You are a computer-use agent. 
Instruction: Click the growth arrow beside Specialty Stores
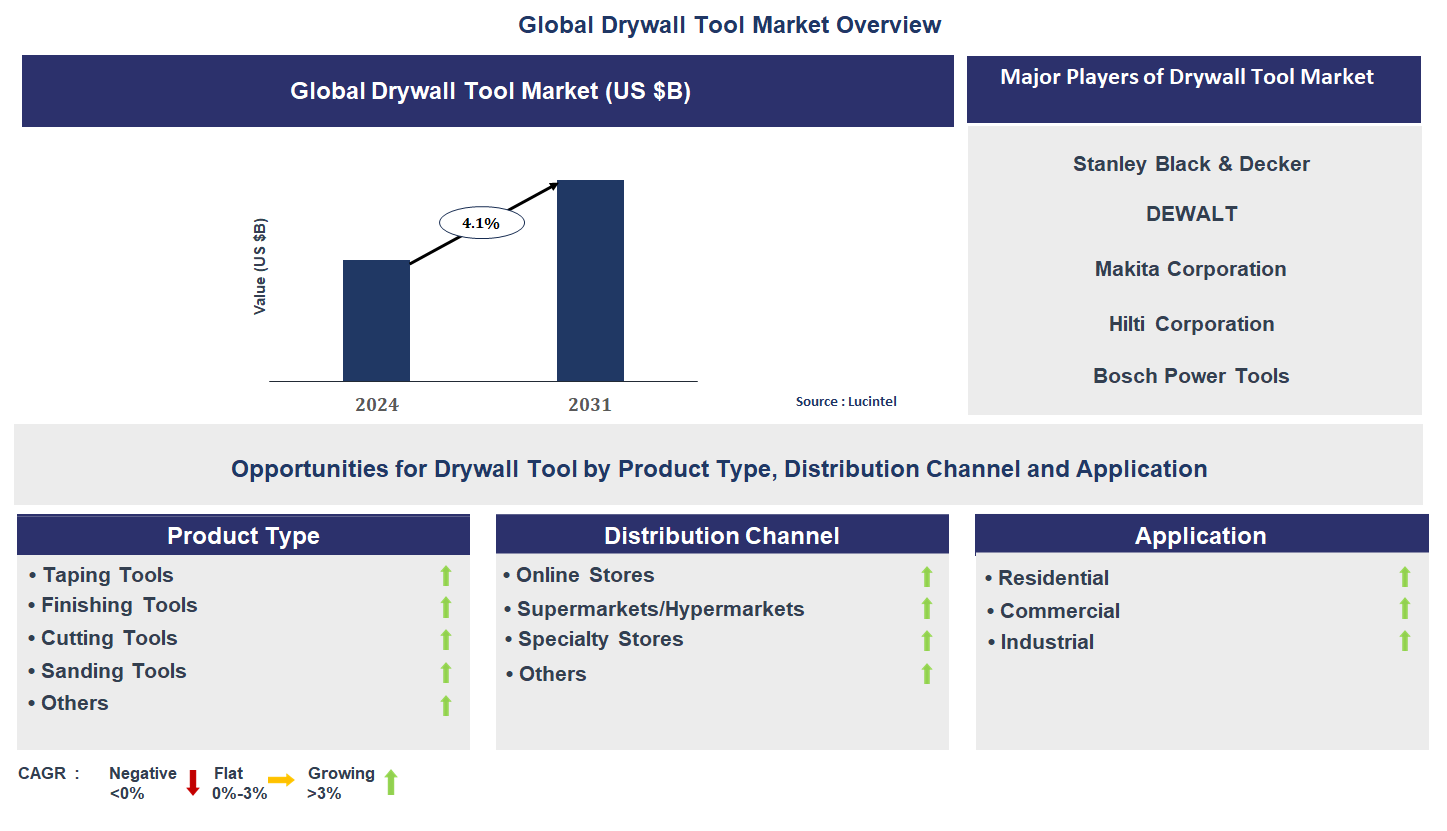tap(926, 641)
